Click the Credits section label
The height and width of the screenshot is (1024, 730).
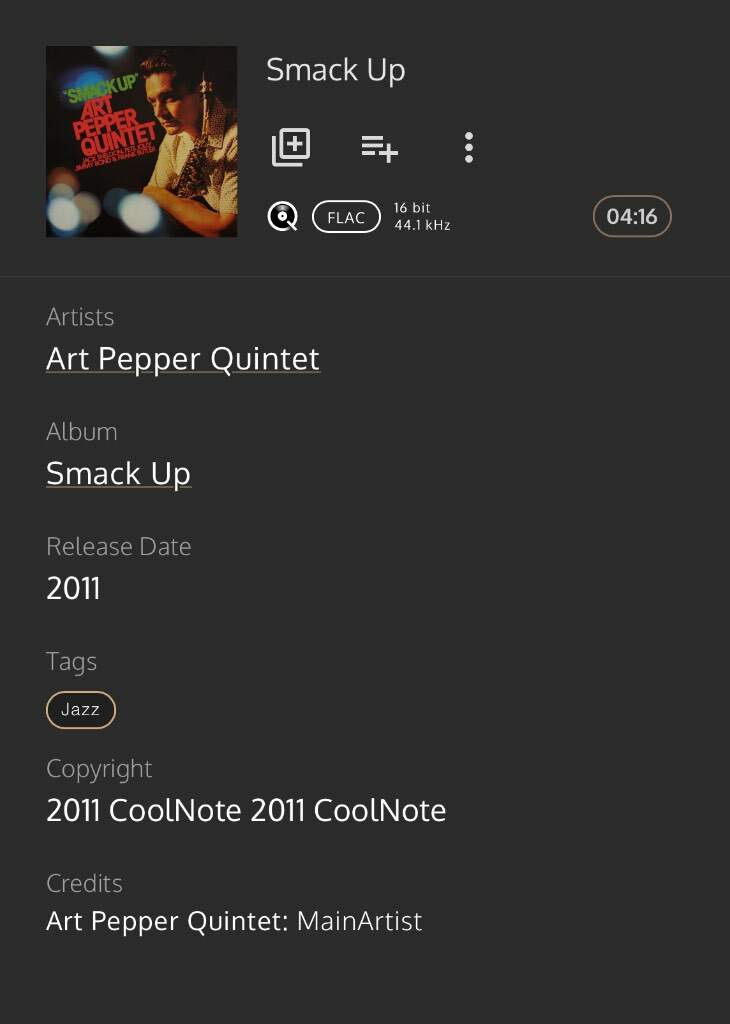point(85,884)
